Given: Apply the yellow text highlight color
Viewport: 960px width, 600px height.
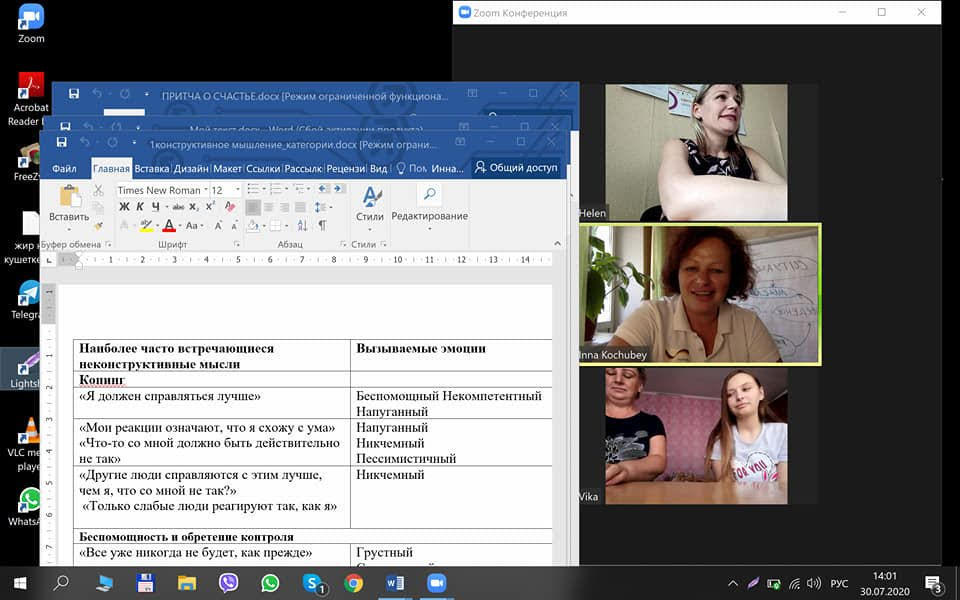Looking at the screenshot, I should [x=146, y=226].
